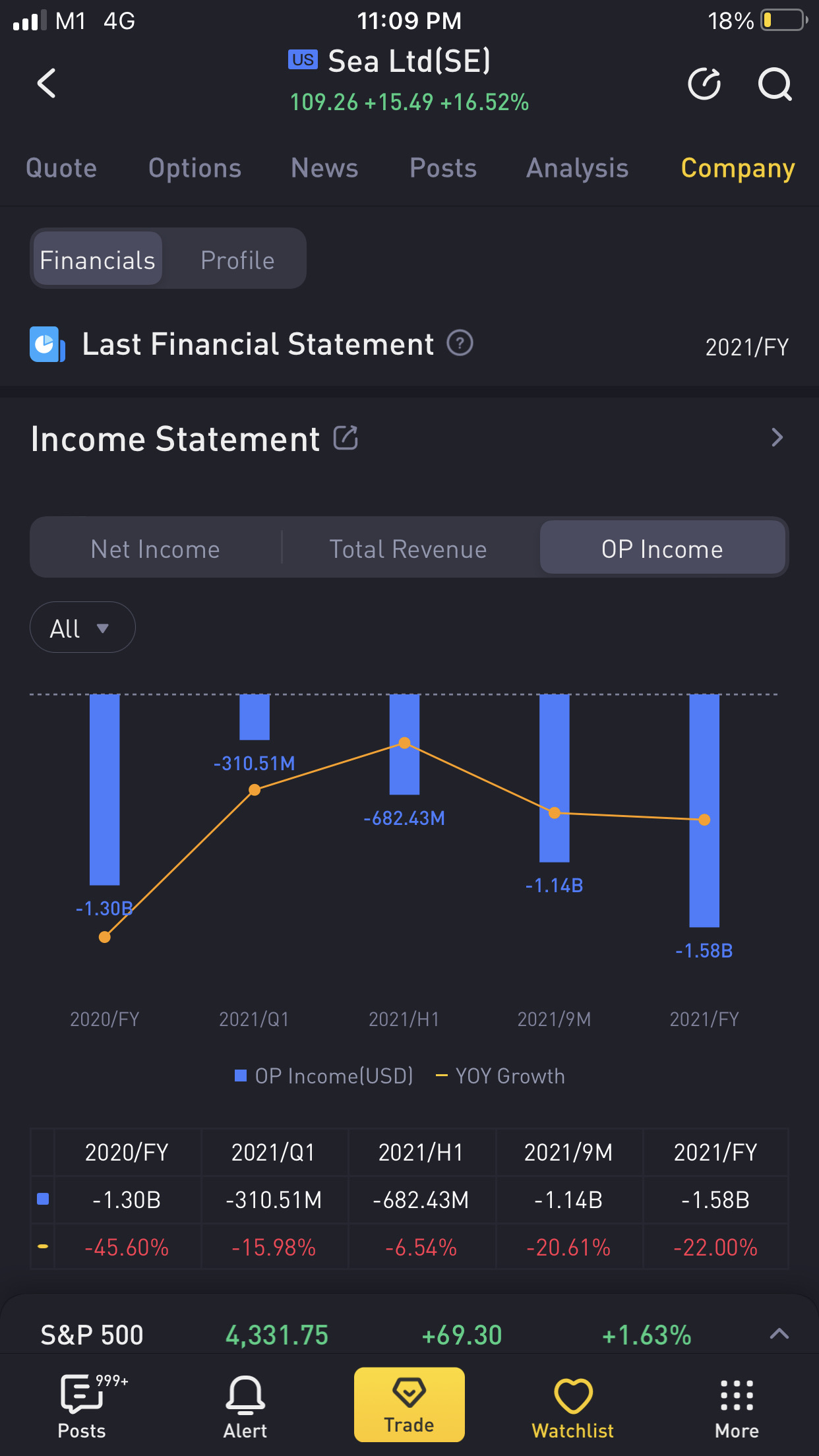
Task: Go to the Analysis tab
Action: 577,168
